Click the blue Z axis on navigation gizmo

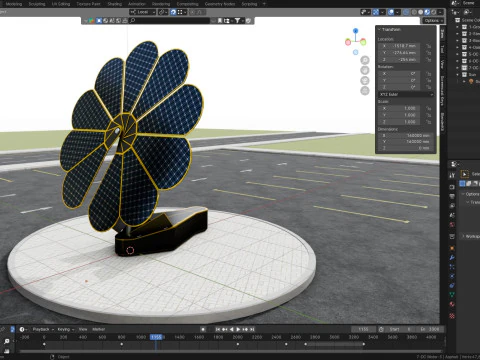pos(356,31)
